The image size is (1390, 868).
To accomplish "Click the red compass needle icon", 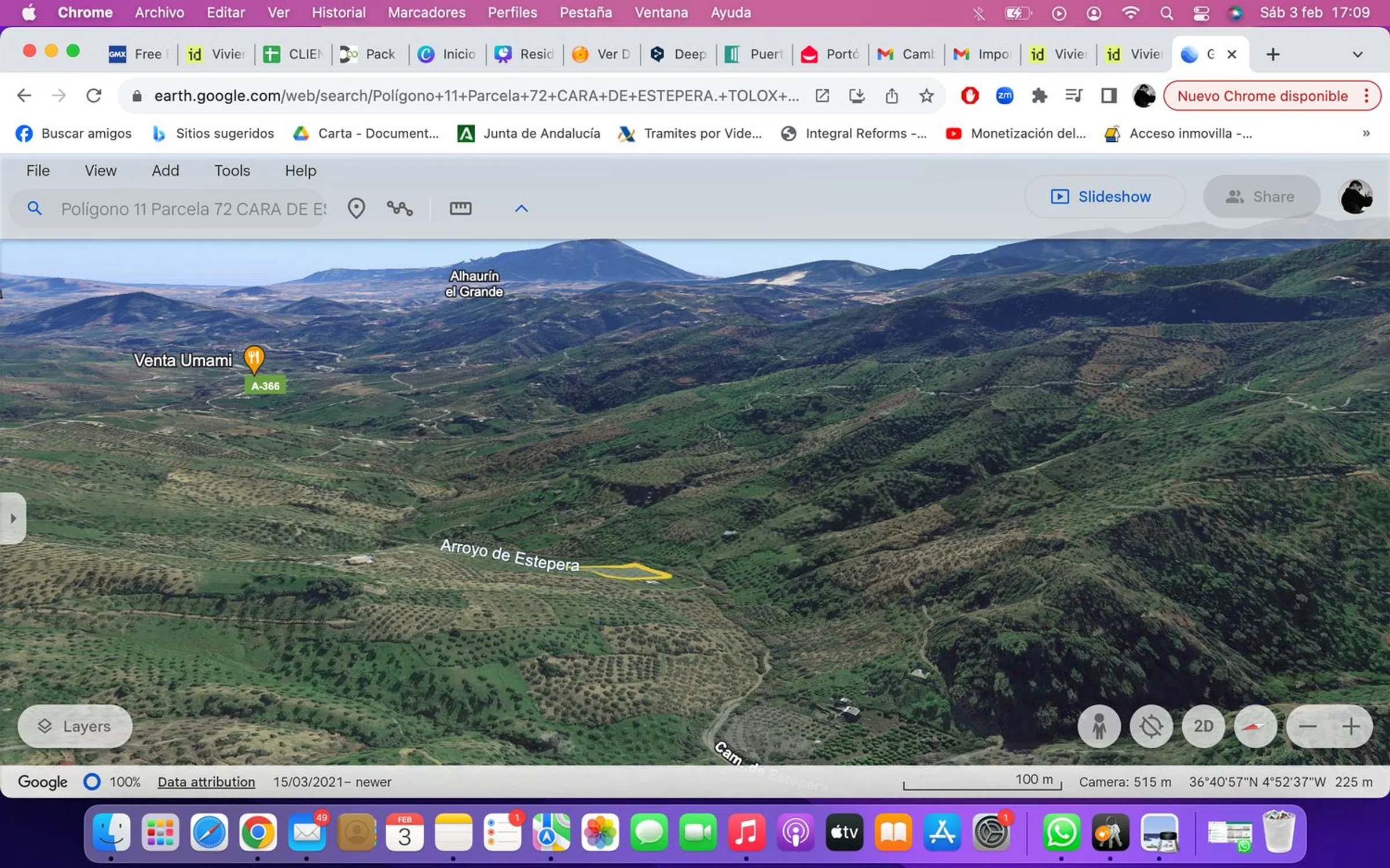I will (x=1255, y=726).
